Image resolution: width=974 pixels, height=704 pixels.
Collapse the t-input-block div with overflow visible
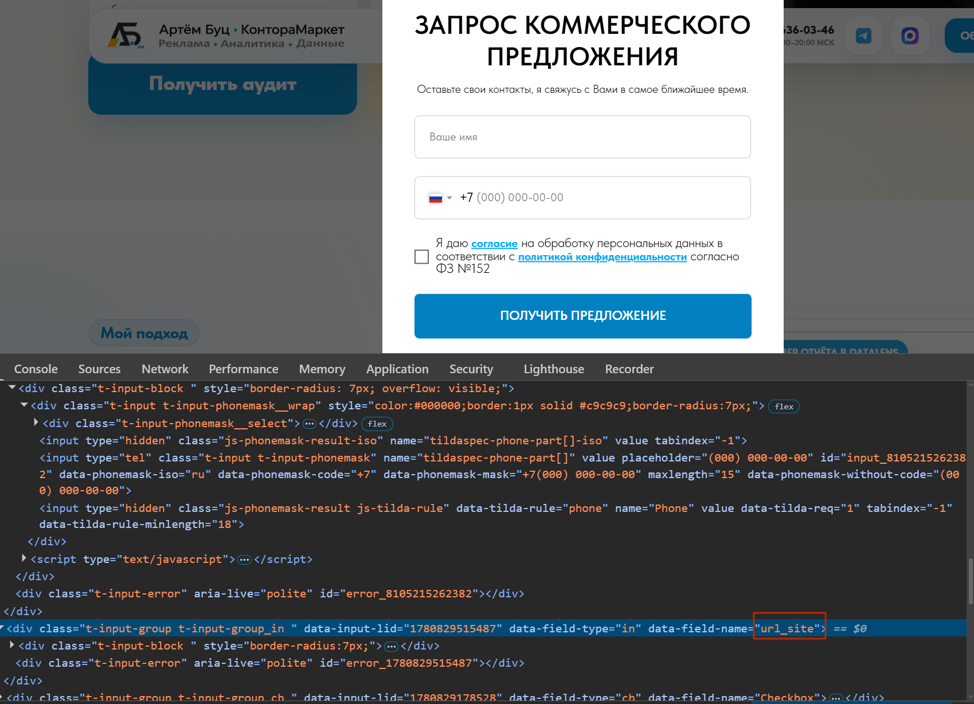(12, 388)
